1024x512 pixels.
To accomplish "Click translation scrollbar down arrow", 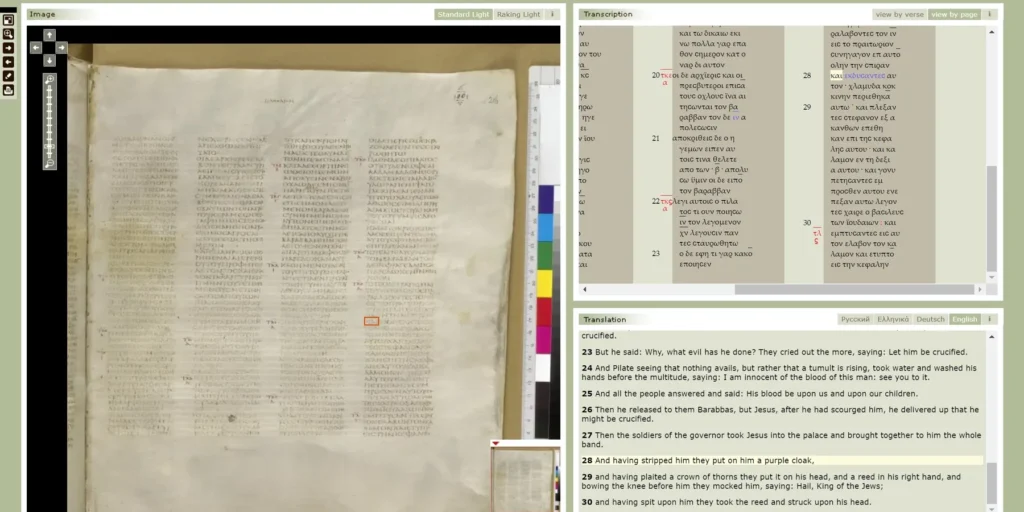I will (992, 507).
